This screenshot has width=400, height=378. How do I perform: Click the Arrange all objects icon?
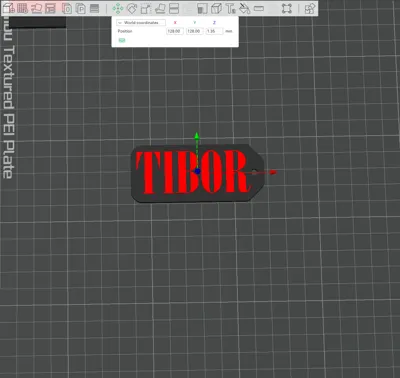click(50, 8)
